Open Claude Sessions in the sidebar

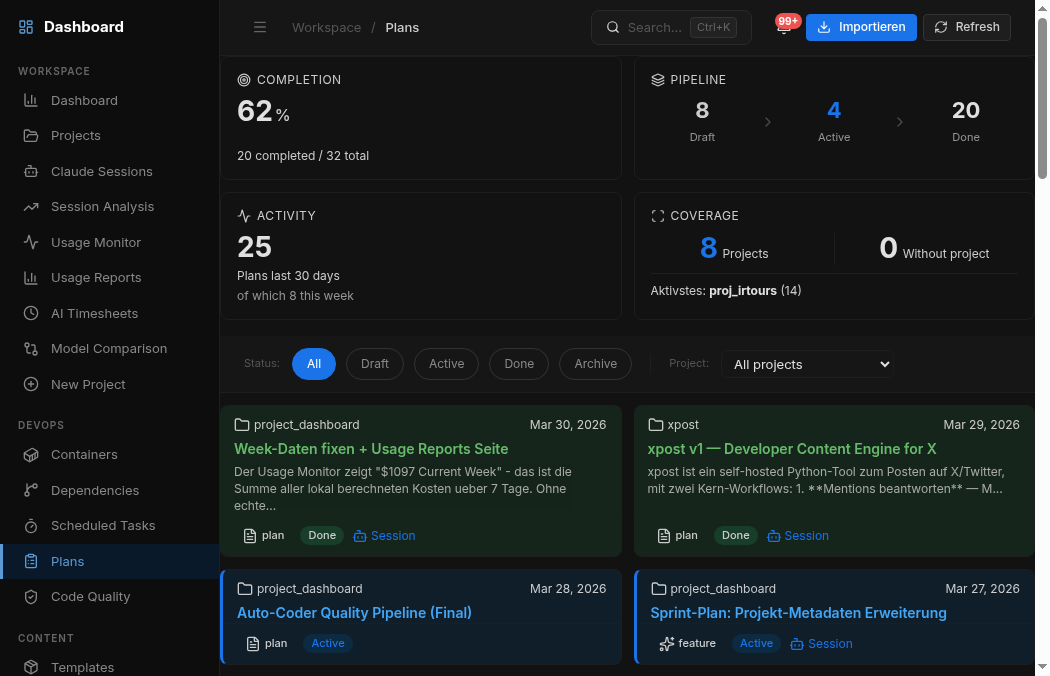click(101, 171)
